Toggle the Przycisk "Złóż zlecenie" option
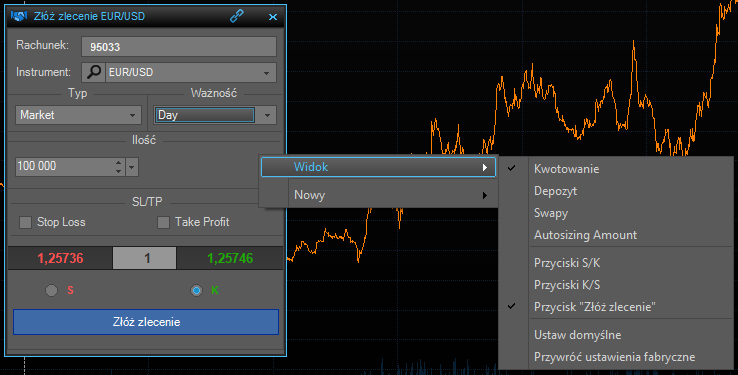Screen dimensions: 738x375 616,307
